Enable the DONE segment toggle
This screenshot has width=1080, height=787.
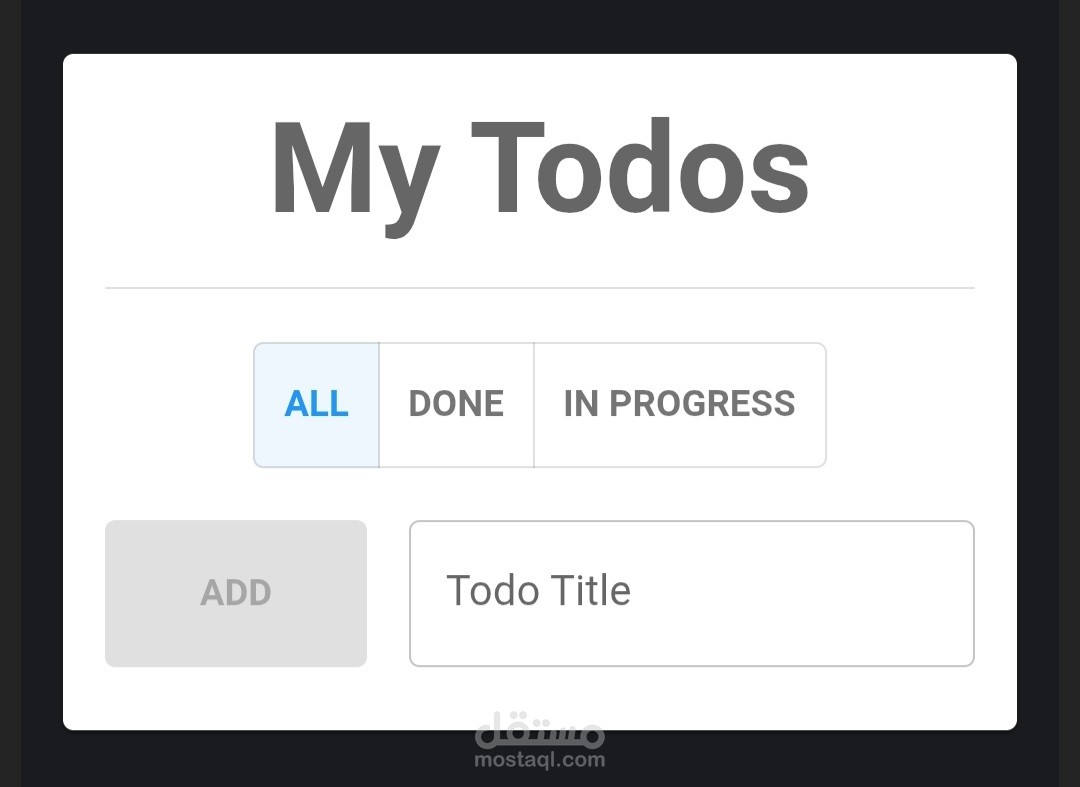point(456,404)
